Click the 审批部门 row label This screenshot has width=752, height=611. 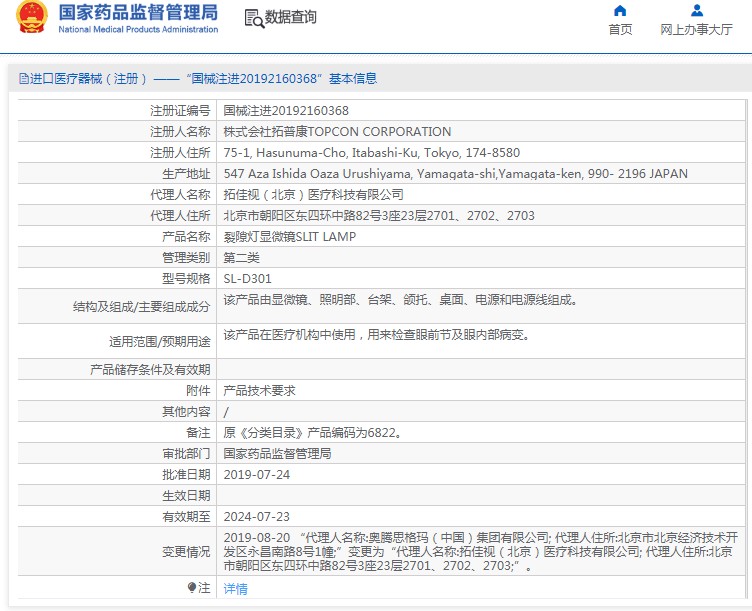coord(186,454)
